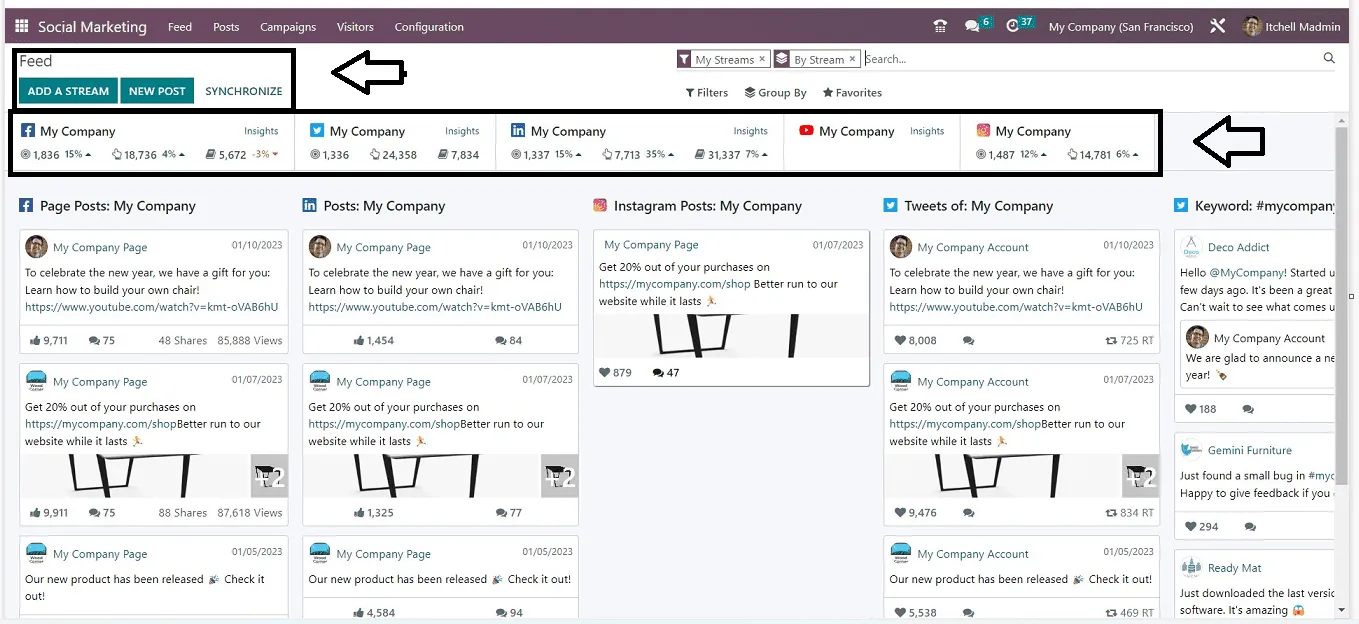Open the Campaigns menu
Screen dimensions: 1359x624
(288, 27)
